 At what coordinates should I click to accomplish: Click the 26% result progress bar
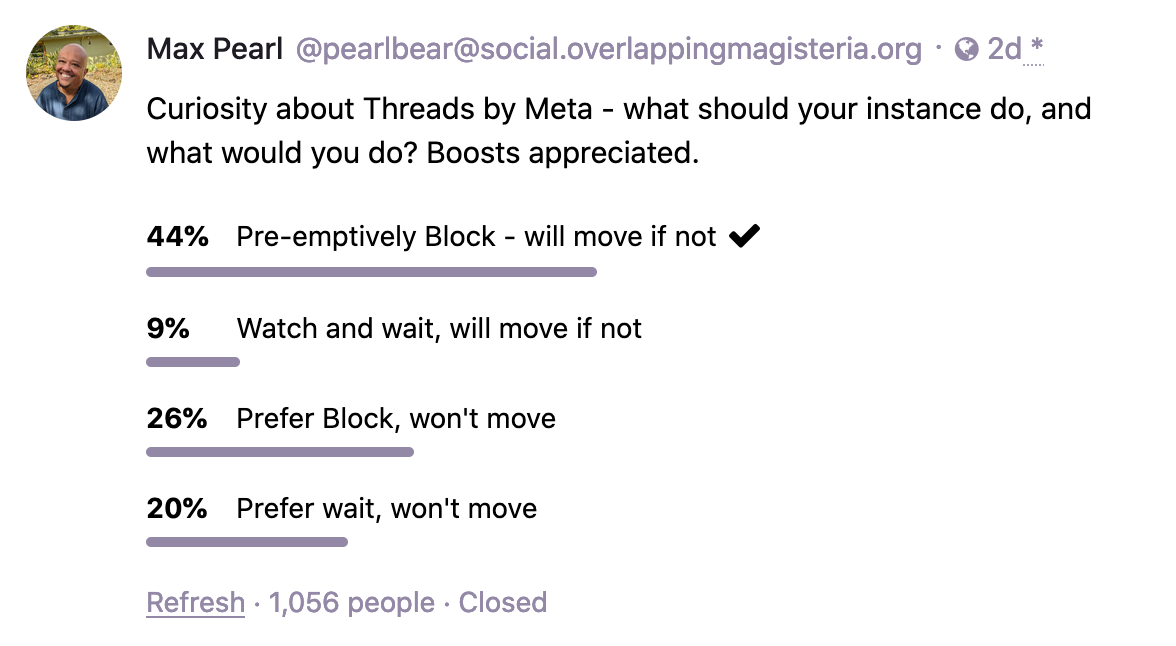[280, 451]
